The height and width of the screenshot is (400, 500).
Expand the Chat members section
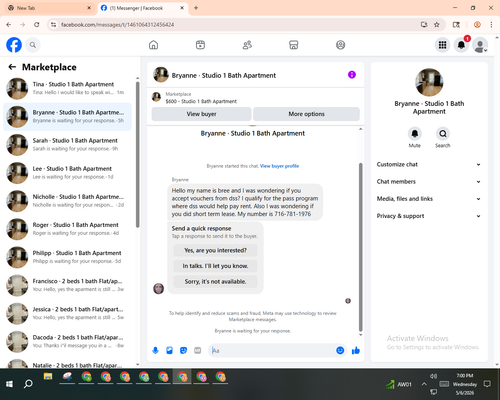[429, 182]
